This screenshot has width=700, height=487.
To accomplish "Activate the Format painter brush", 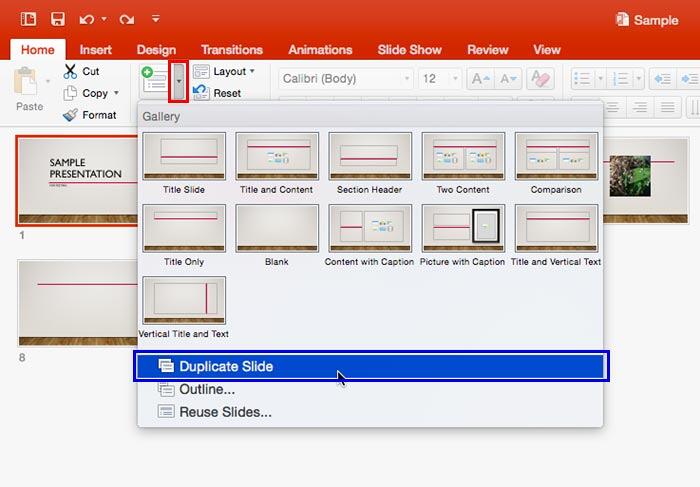I will (89, 115).
